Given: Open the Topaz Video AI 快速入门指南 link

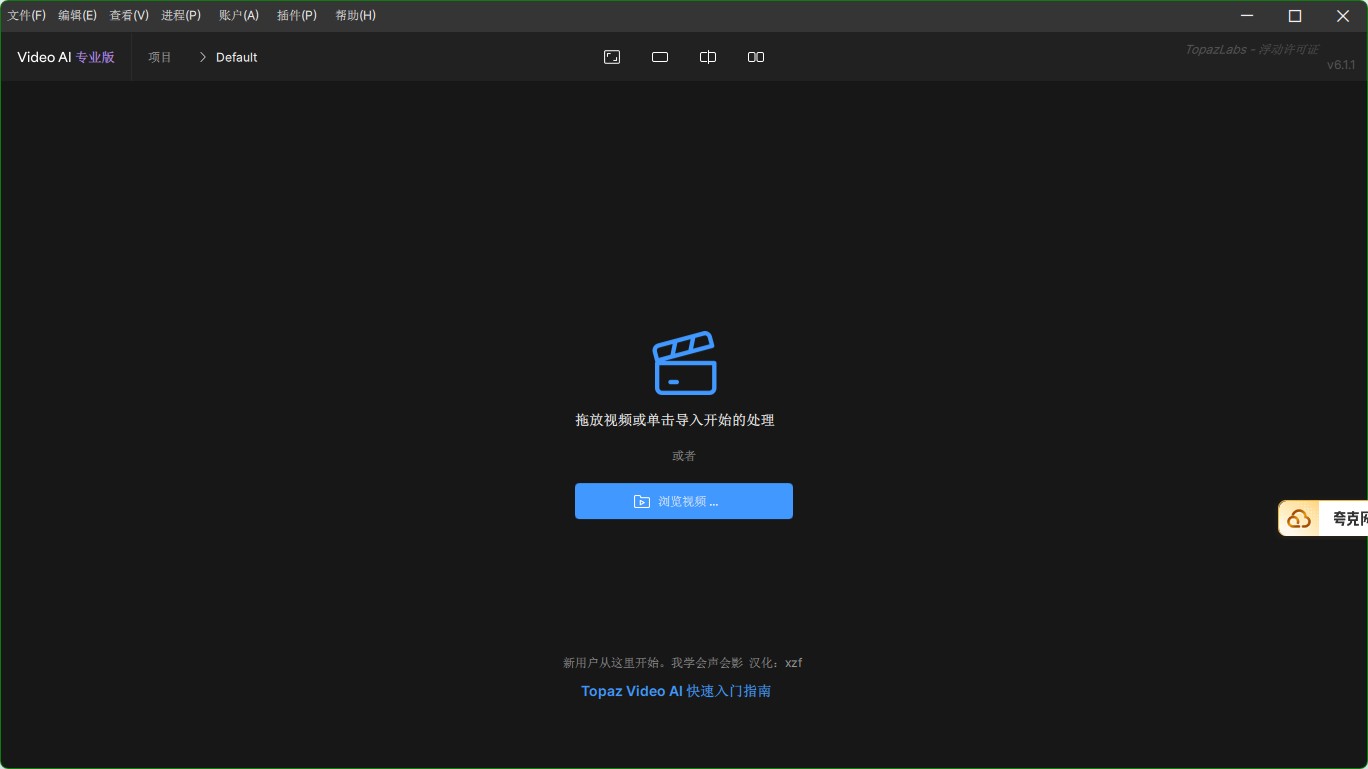Looking at the screenshot, I should click(x=676, y=691).
